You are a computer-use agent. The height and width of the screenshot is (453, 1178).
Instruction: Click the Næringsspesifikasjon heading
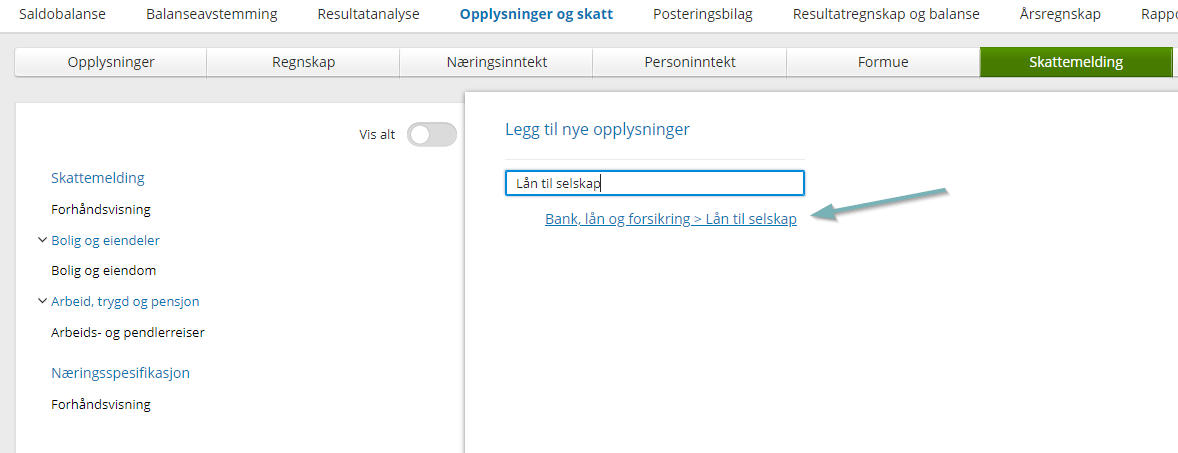[120, 373]
